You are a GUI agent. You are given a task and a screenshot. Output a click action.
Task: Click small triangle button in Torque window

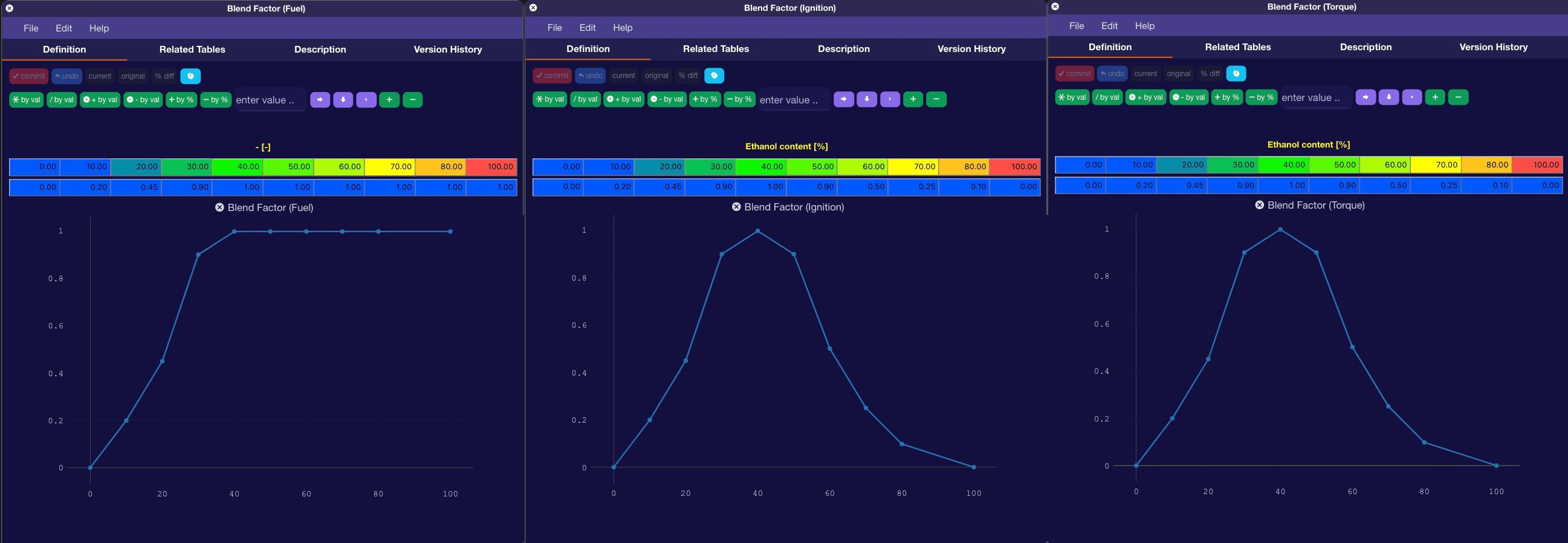(x=1411, y=97)
